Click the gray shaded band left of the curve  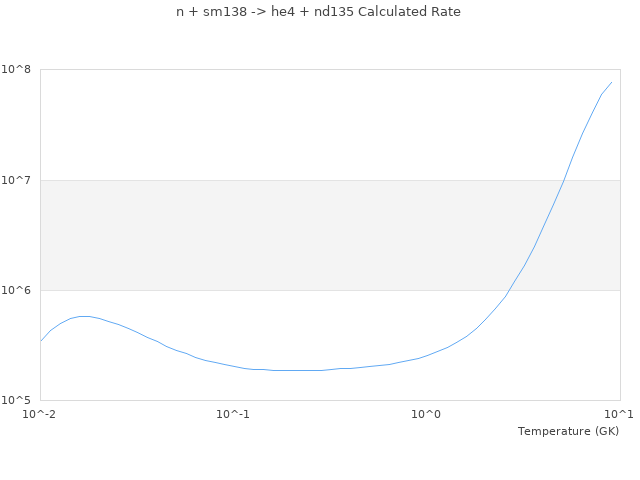[250, 235]
